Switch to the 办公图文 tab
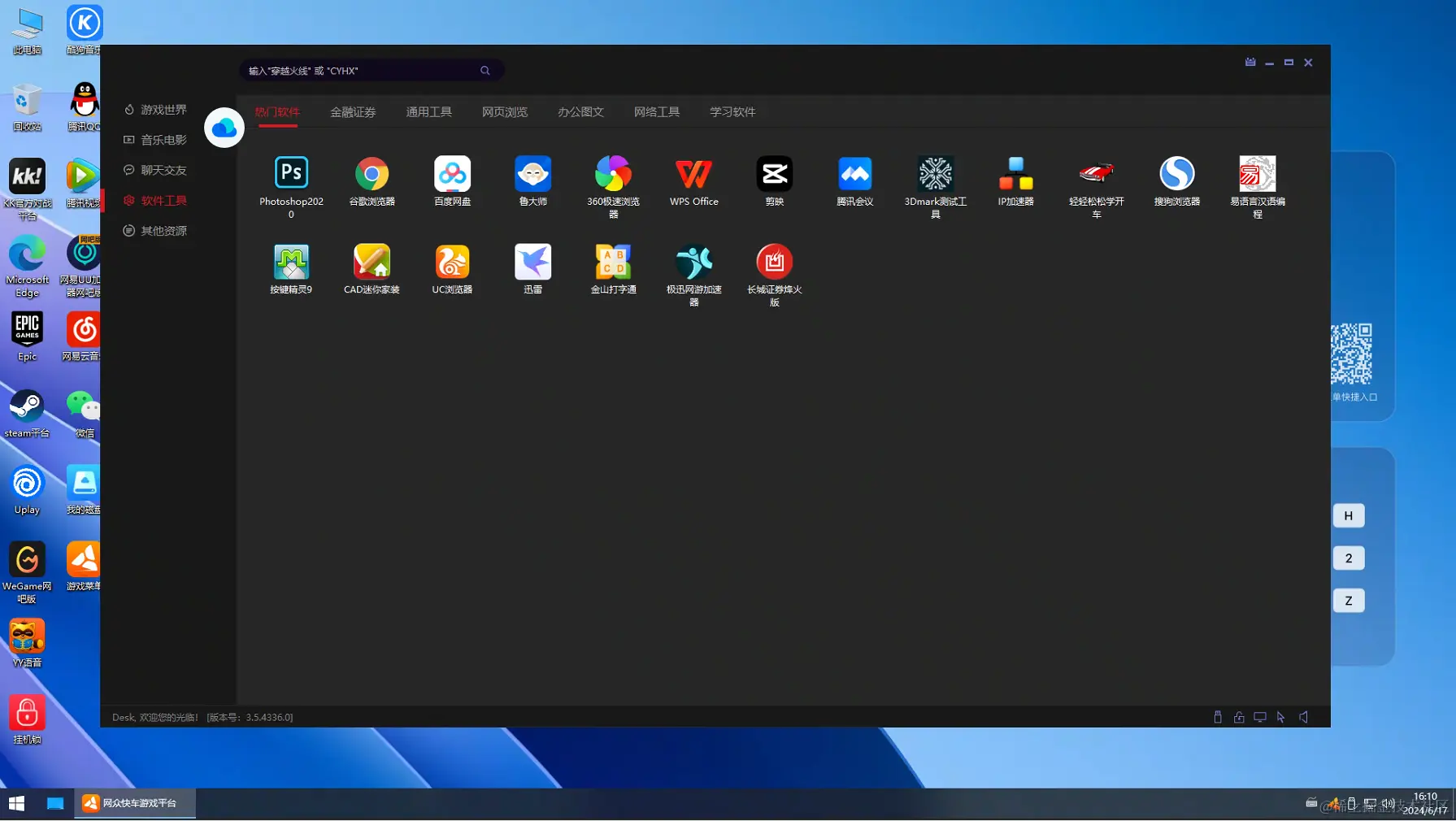The width and height of the screenshot is (1456, 821). (580, 111)
